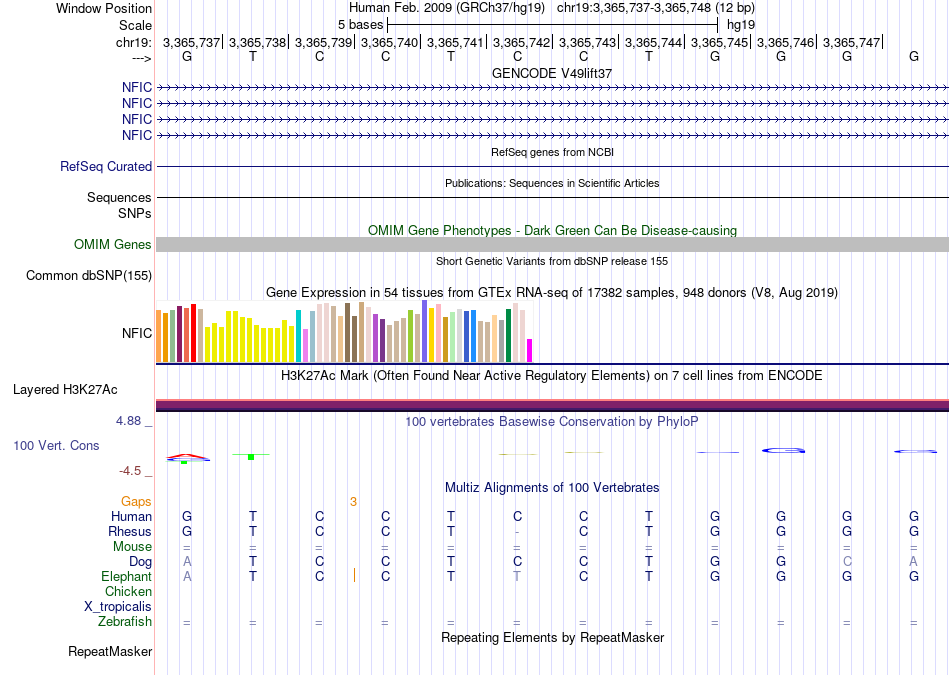The height and width of the screenshot is (675, 950).
Task: Click the "RefSeq genes from NCBI" title
Action: (x=552, y=152)
